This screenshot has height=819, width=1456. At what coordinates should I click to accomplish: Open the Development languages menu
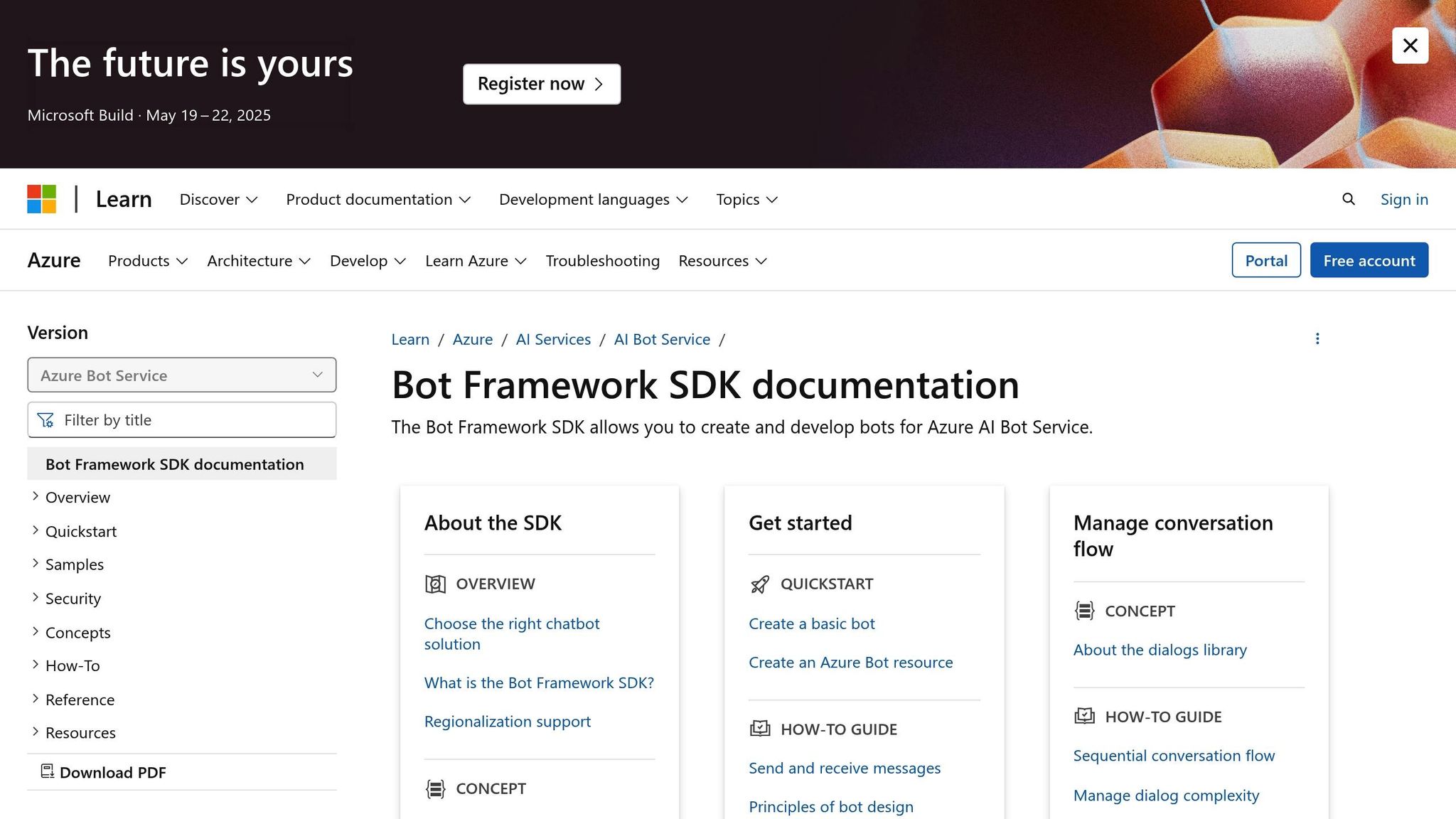[x=594, y=200]
